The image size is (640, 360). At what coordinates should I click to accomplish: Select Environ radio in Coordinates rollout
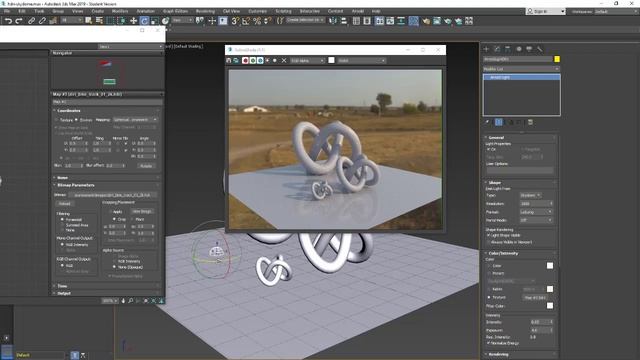(x=76, y=120)
